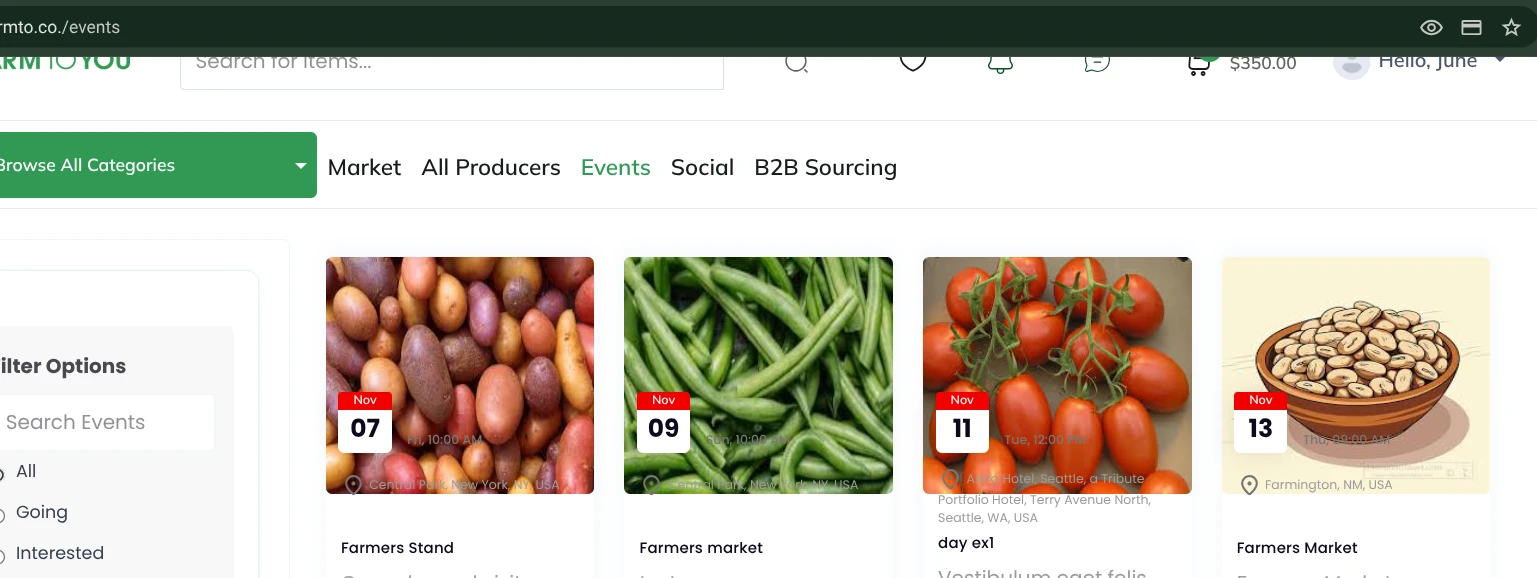Open the shopping cart icon
The image size is (1537, 578).
[x=1198, y=64]
